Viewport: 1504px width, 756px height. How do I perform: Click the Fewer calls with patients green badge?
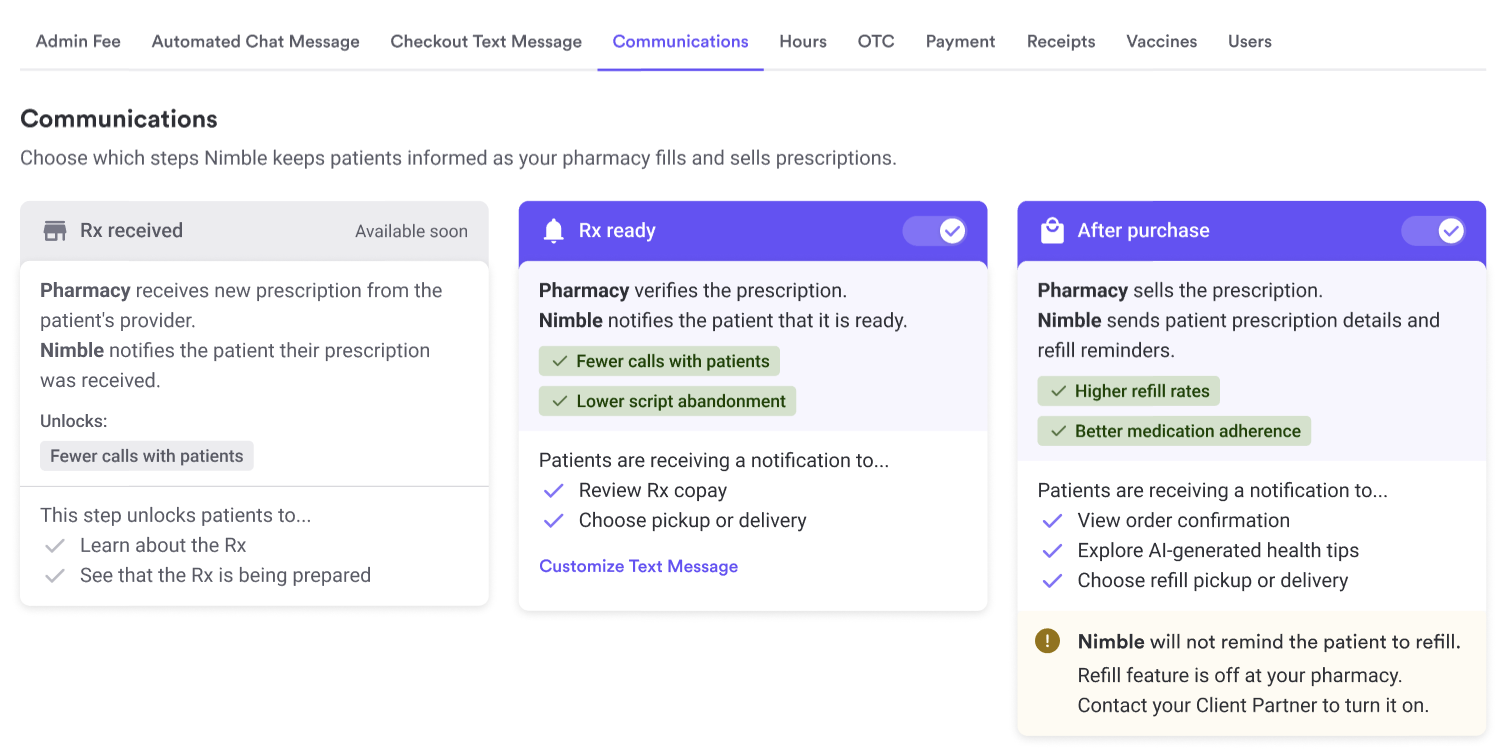660,361
